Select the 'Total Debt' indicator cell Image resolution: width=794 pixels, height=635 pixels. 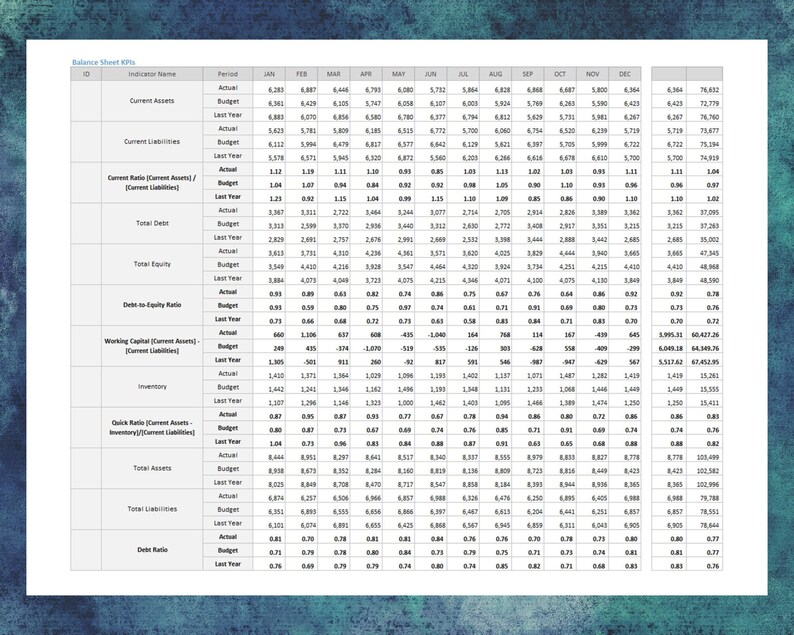pyautogui.click(x=152, y=223)
